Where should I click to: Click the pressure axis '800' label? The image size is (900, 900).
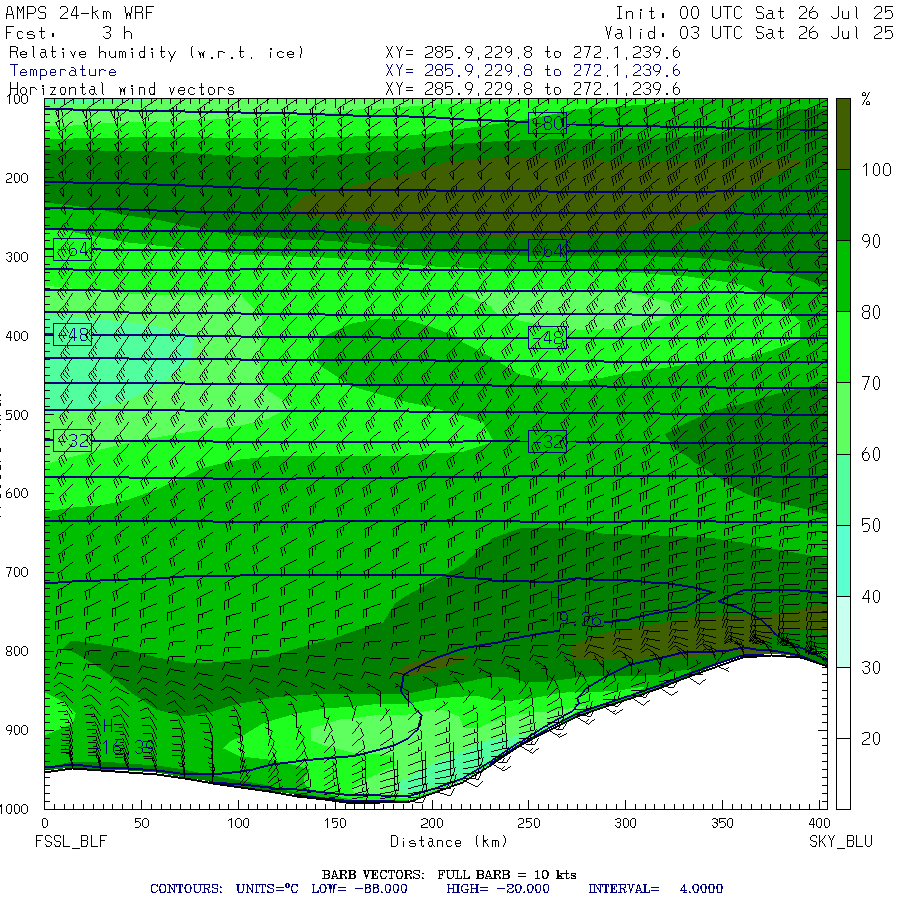[x=17, y=651]
